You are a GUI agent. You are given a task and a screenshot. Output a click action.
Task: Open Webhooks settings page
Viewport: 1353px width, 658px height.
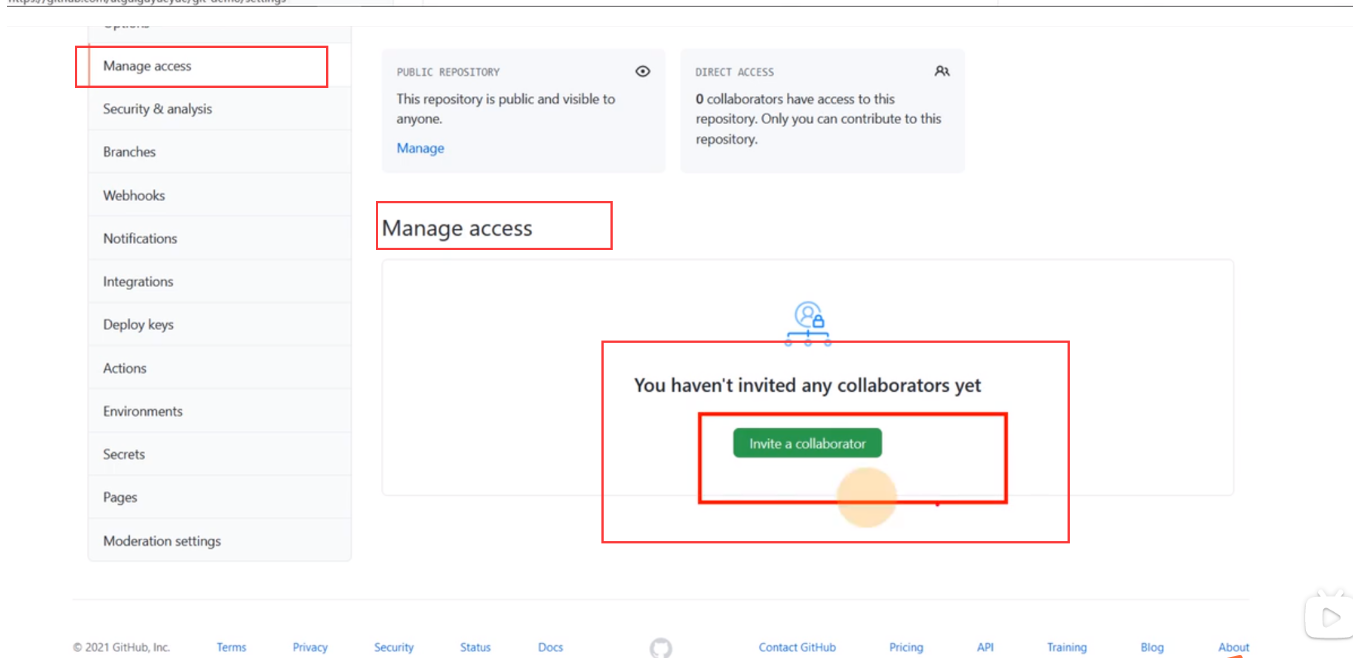219,195
